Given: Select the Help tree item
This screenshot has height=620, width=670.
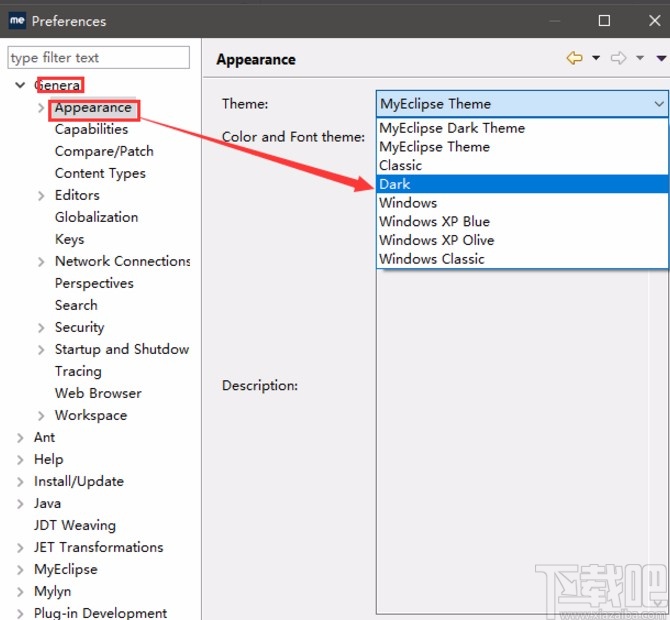Looking at the screenshot, I should point(49,460).
